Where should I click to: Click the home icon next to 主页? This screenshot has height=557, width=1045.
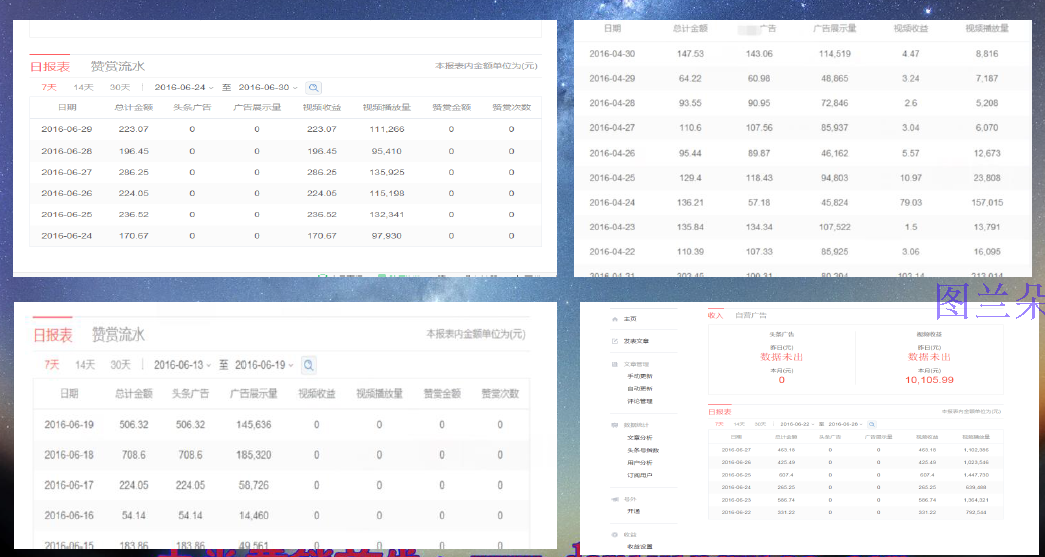pos(614,319)
